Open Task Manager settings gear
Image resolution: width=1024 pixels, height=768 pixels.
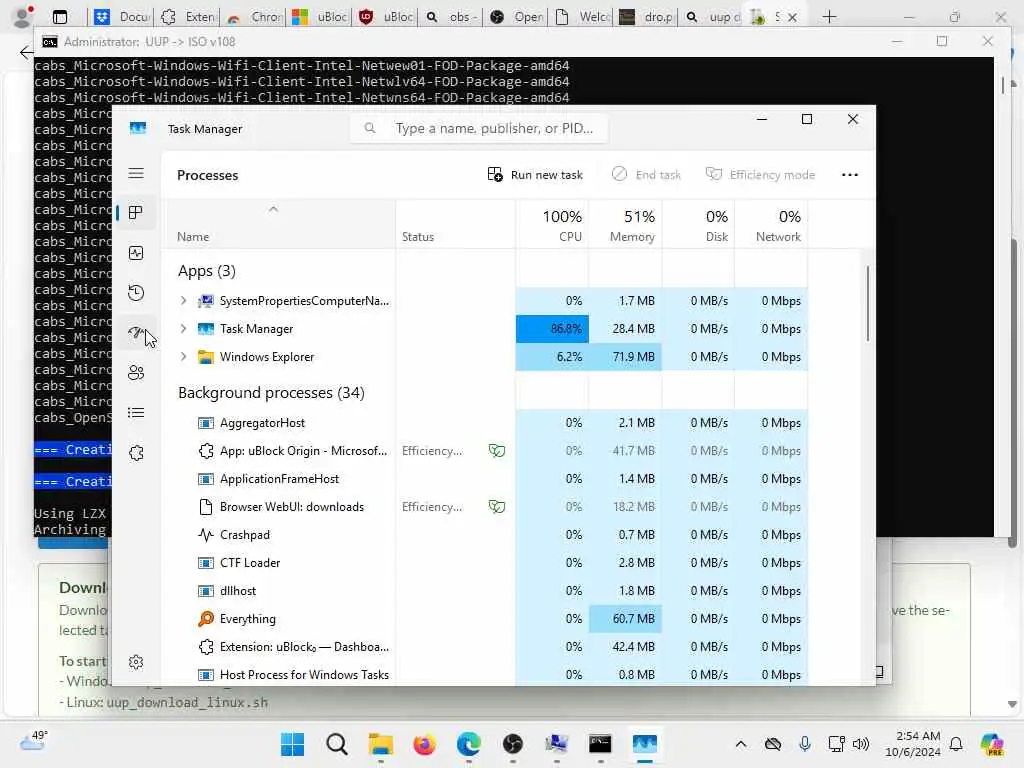[x=136, y=662]
